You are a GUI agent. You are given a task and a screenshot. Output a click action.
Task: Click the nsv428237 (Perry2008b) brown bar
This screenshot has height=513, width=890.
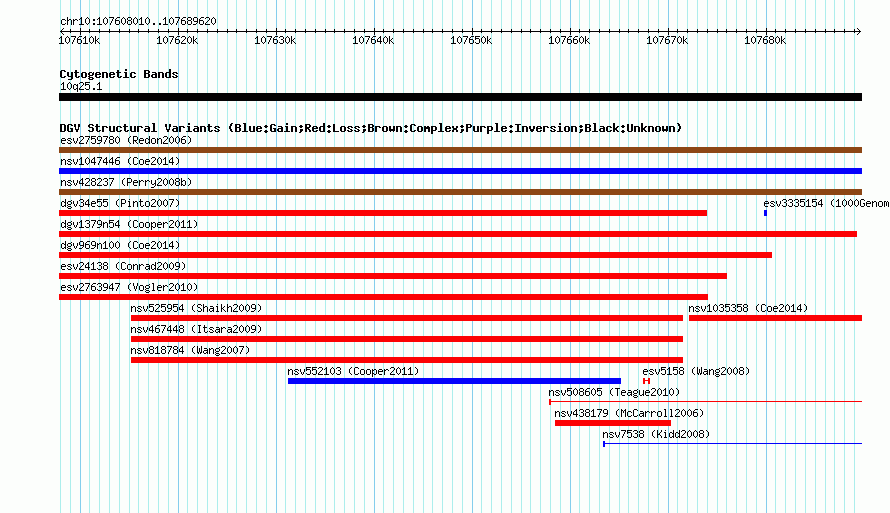460,192
